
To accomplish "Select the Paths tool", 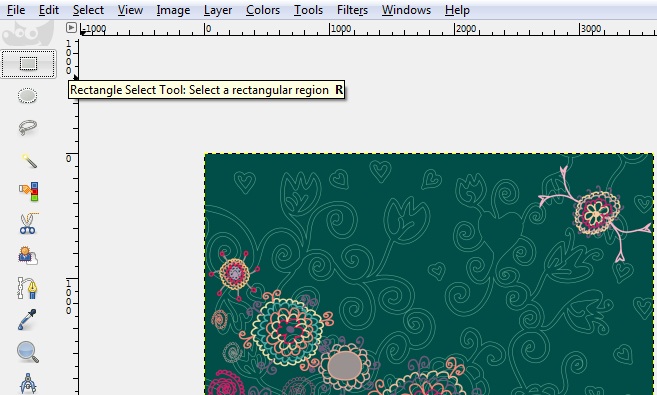I will coord(28,288).
